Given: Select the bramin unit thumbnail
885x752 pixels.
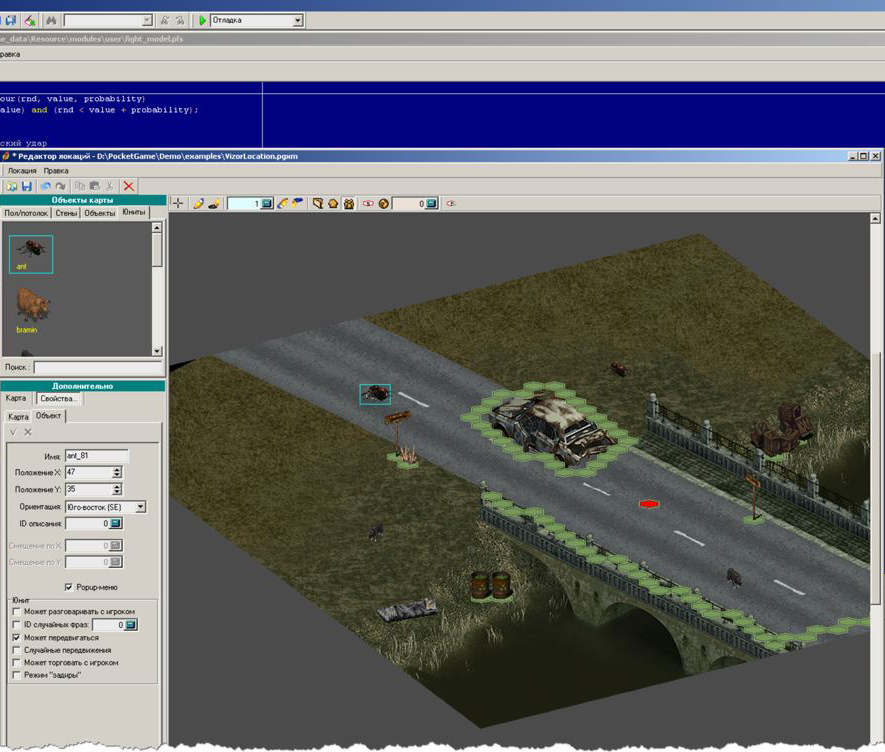Looking at the screenshot, I should pos(31,308).
